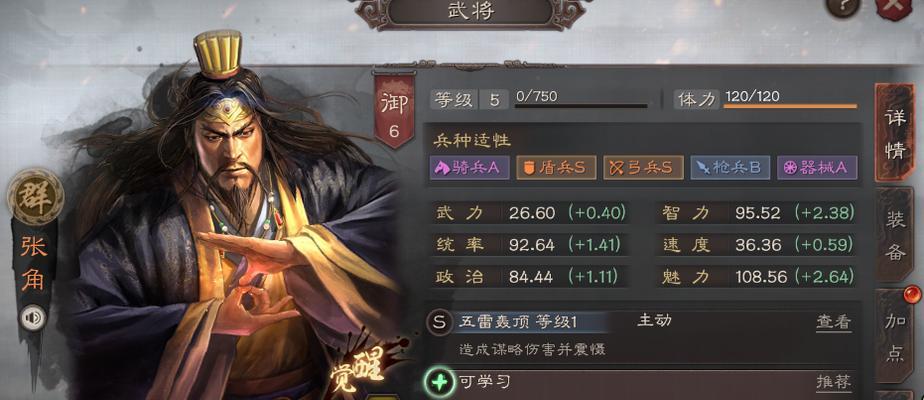Click the green plus 可学习 skill slot icon
Screen dimensions: 924x400
tap(438, 382)
